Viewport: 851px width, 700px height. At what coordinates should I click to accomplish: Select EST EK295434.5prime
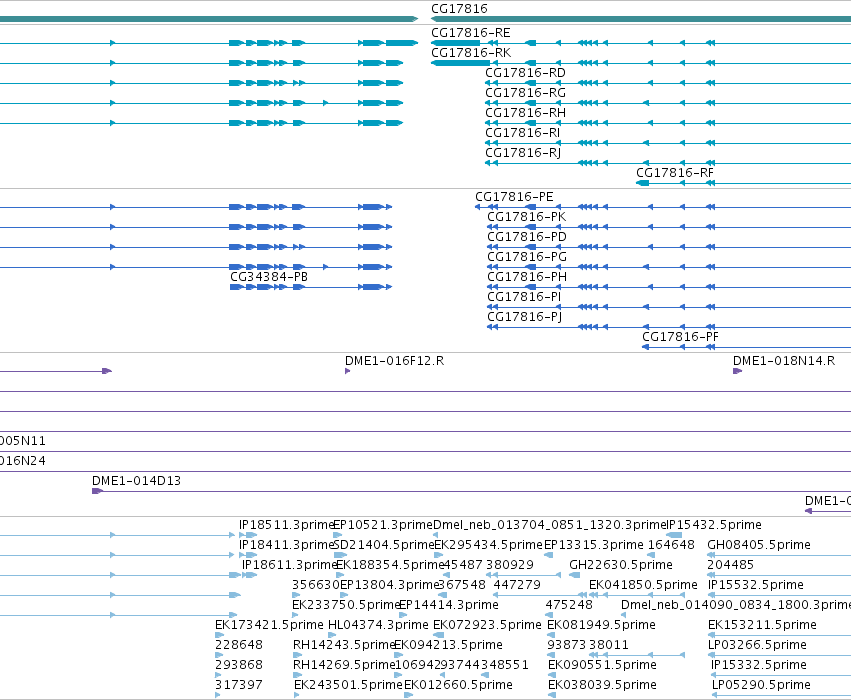(488, 545)
